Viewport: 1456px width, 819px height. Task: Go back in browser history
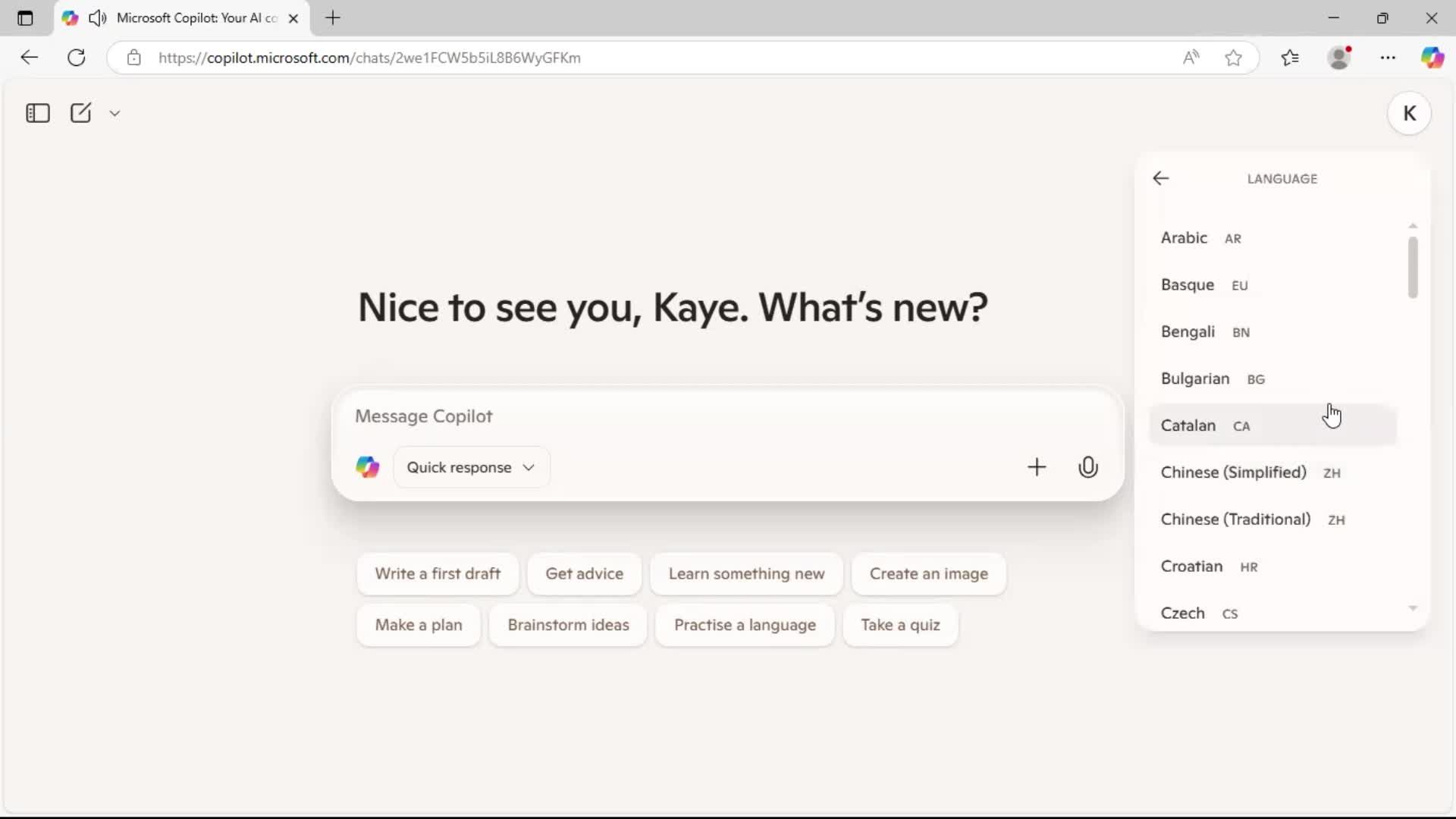tap(30, 58)
